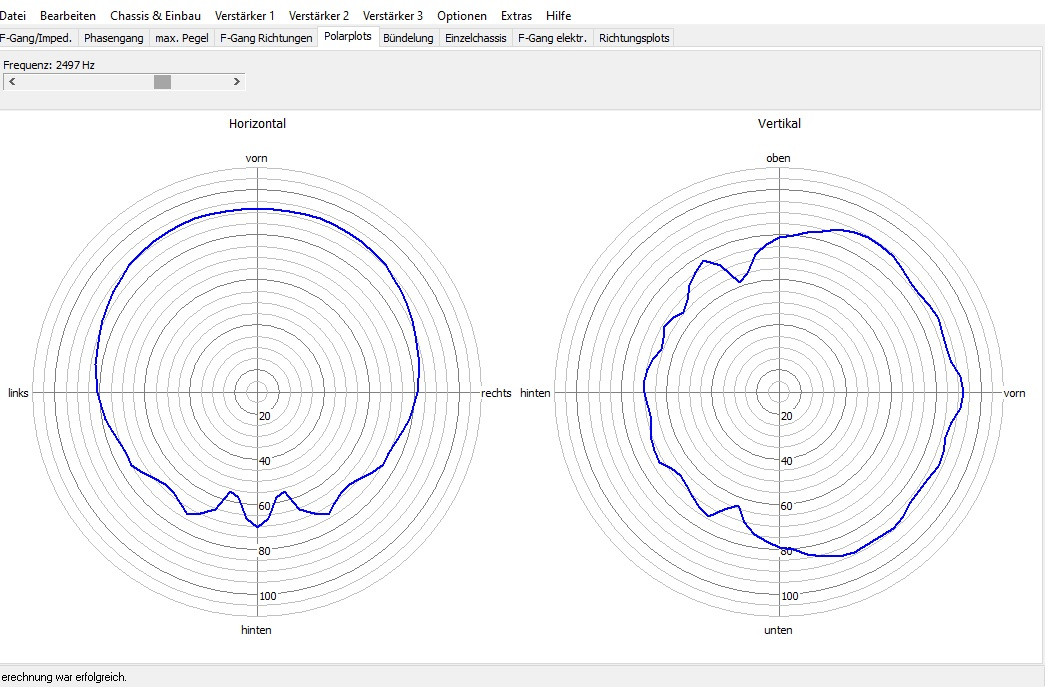
Task: Switch to the F-Gang/Imped. tab
Action: pos(36,38)
